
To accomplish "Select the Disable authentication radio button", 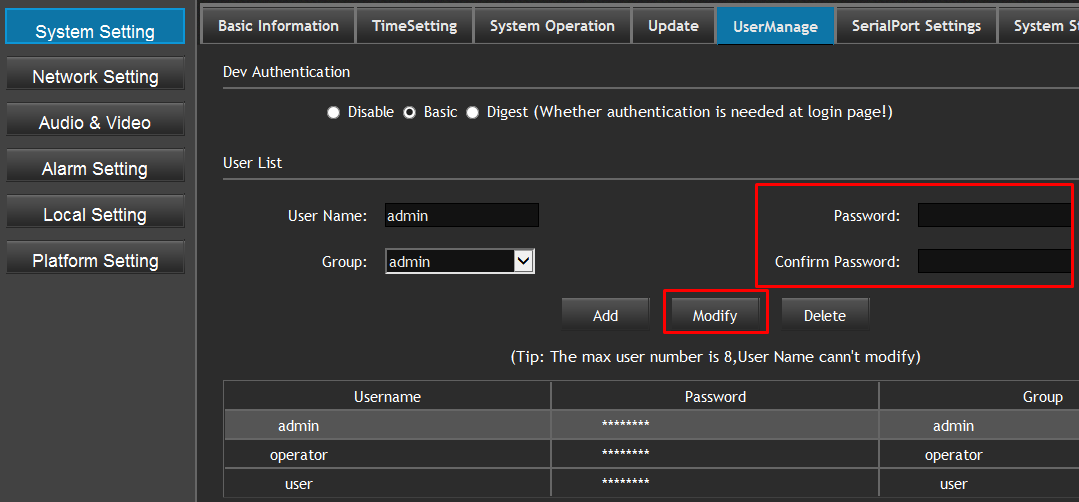I will coord(334,113).
